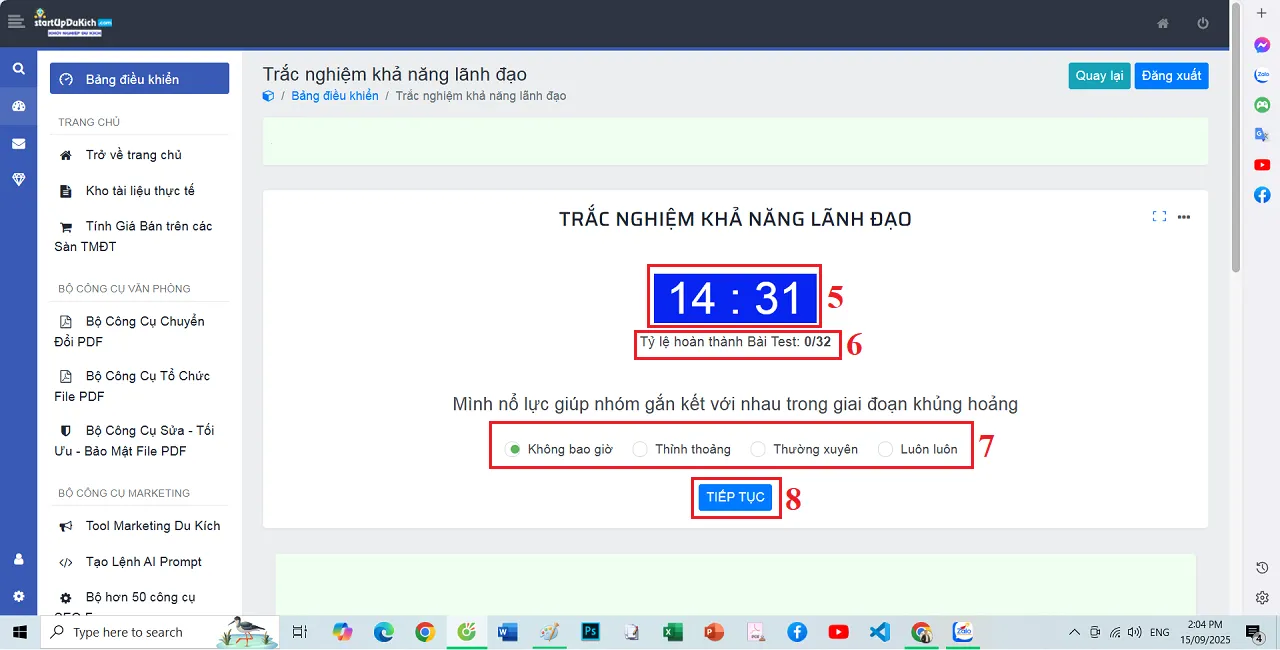Click the diamond icon in the blue rail
This screenshot has height=650, width=1280.
pos(18,179)
